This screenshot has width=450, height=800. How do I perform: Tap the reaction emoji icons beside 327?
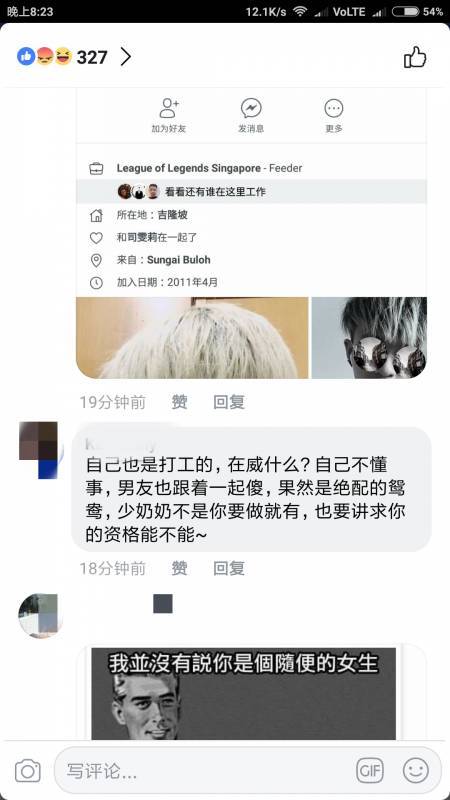pos(44,56)
